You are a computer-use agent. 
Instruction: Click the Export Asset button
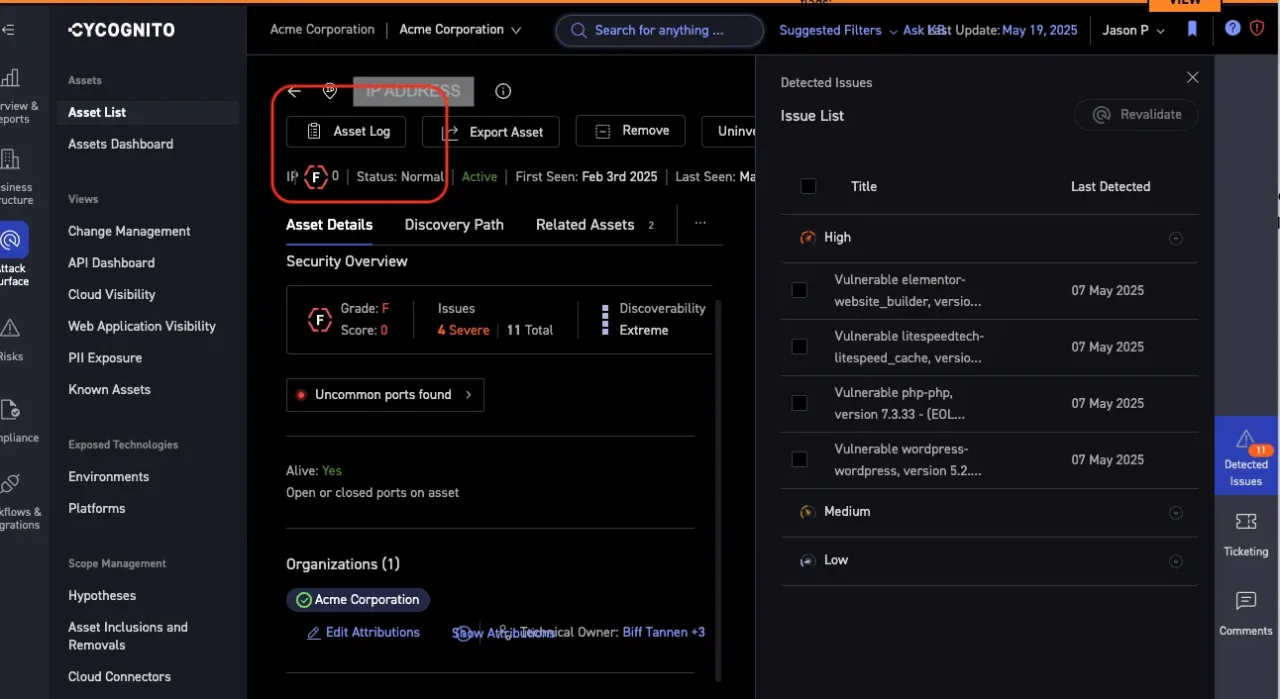click(491, 131)
